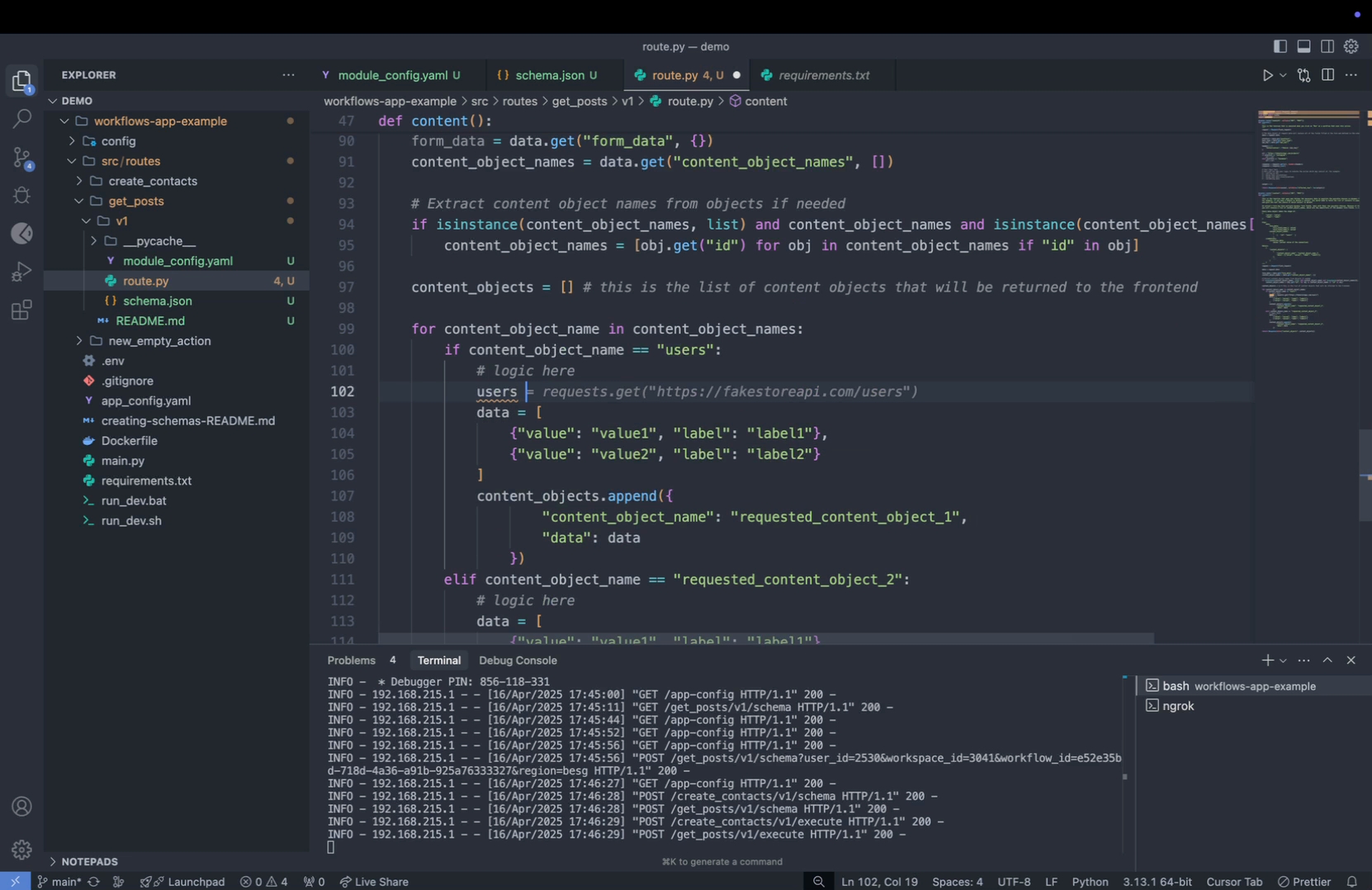1372x890 pixels.
Task: Open the Extensions view
Action: pyautogui.click(x=21, y=310)
